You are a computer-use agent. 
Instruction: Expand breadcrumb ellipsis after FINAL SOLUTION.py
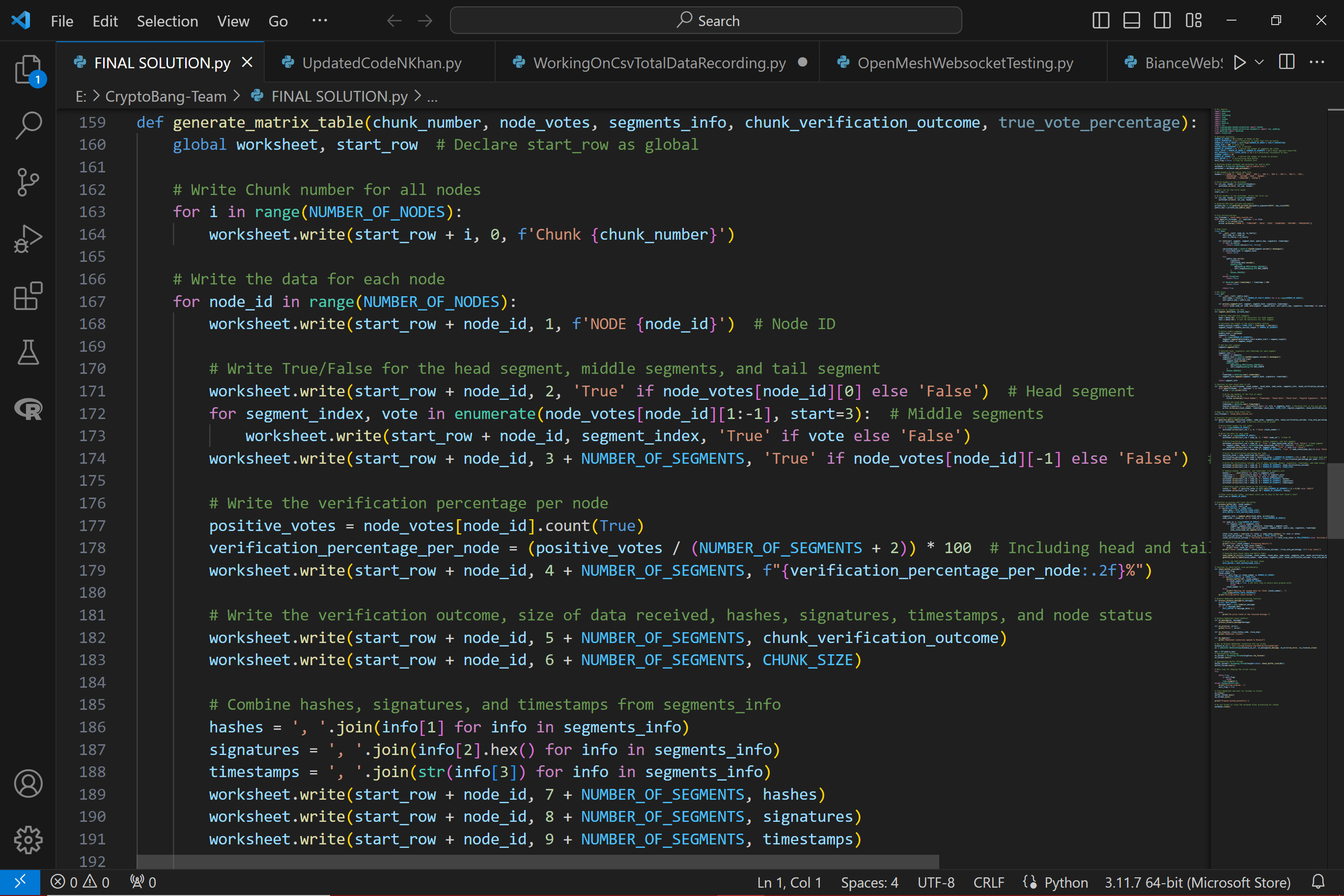point(433,97)
